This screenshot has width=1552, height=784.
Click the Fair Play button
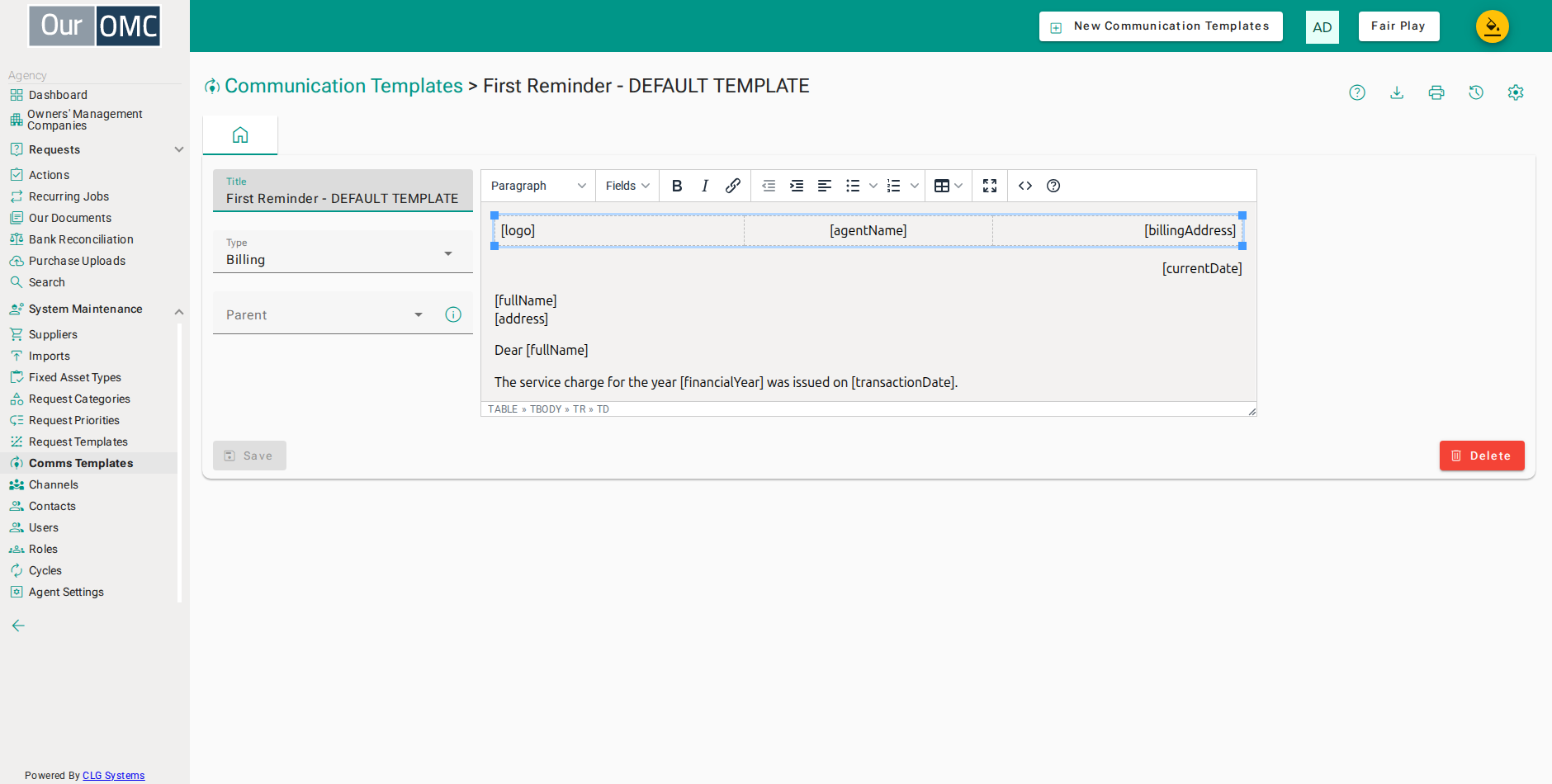[1398, 26]
